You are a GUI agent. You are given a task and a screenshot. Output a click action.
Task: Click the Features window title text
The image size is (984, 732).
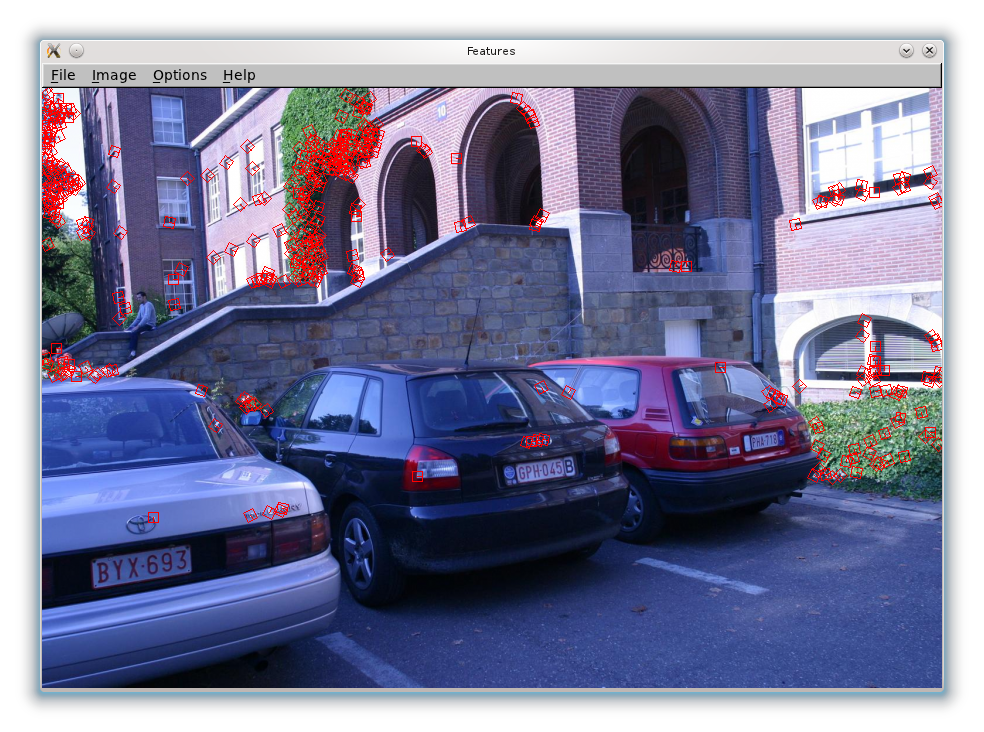tap(491, 51)
